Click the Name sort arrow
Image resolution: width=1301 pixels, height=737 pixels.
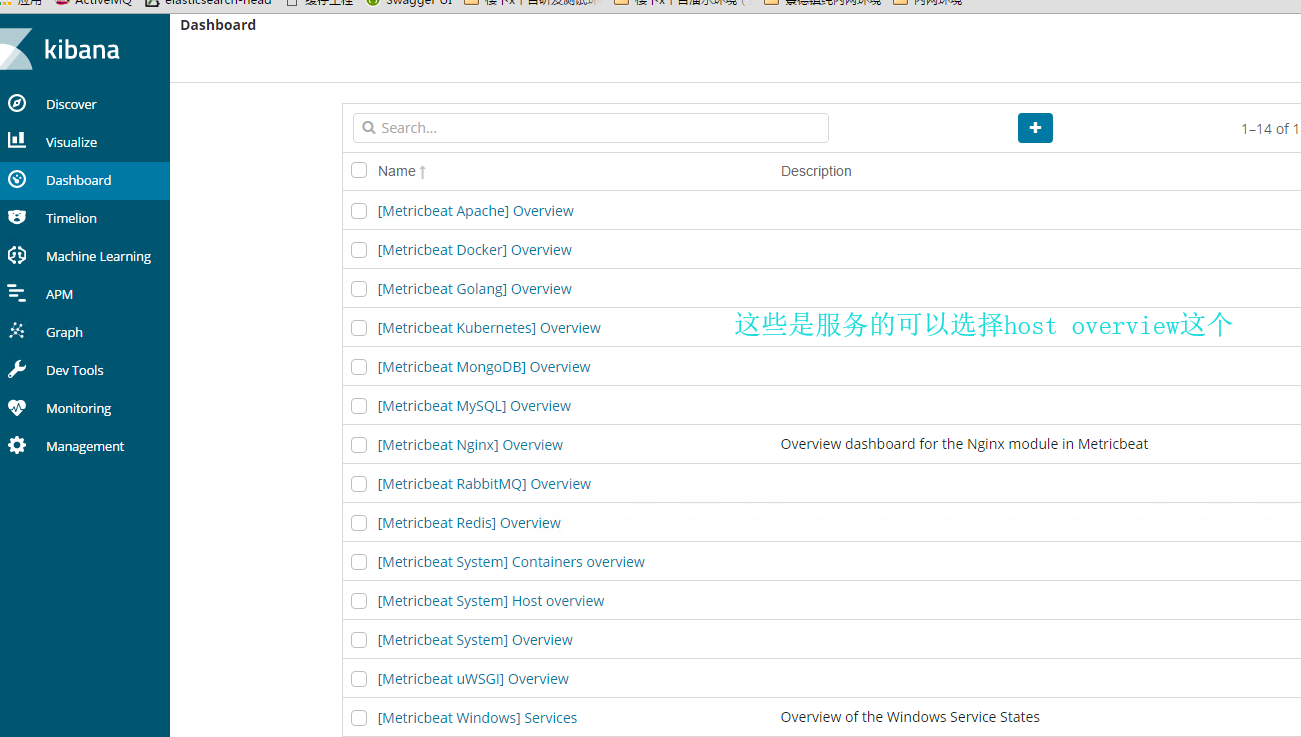423,172
